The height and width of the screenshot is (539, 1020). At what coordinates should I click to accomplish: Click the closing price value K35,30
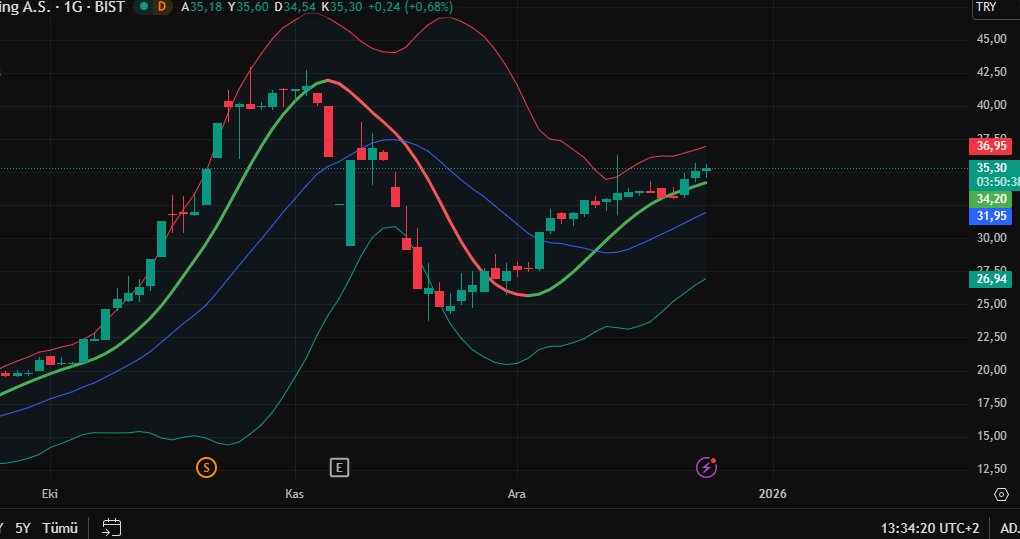click(x=342, y=7)
